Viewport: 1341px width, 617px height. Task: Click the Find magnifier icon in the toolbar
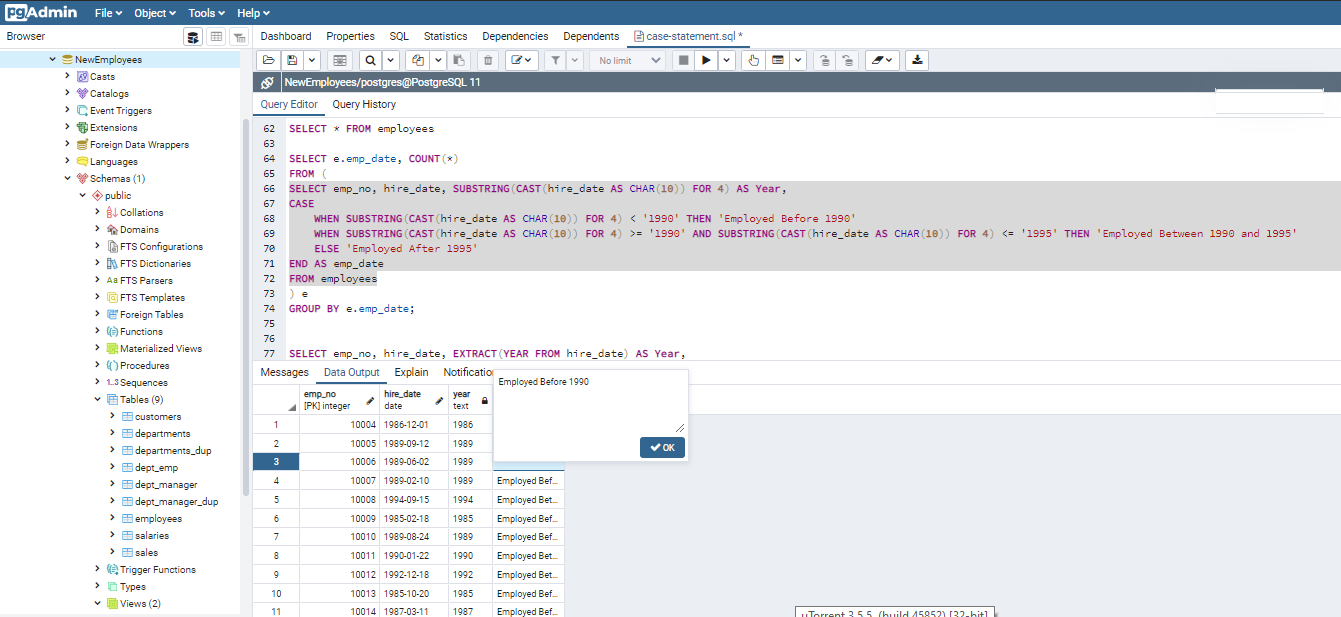(369, 60)
